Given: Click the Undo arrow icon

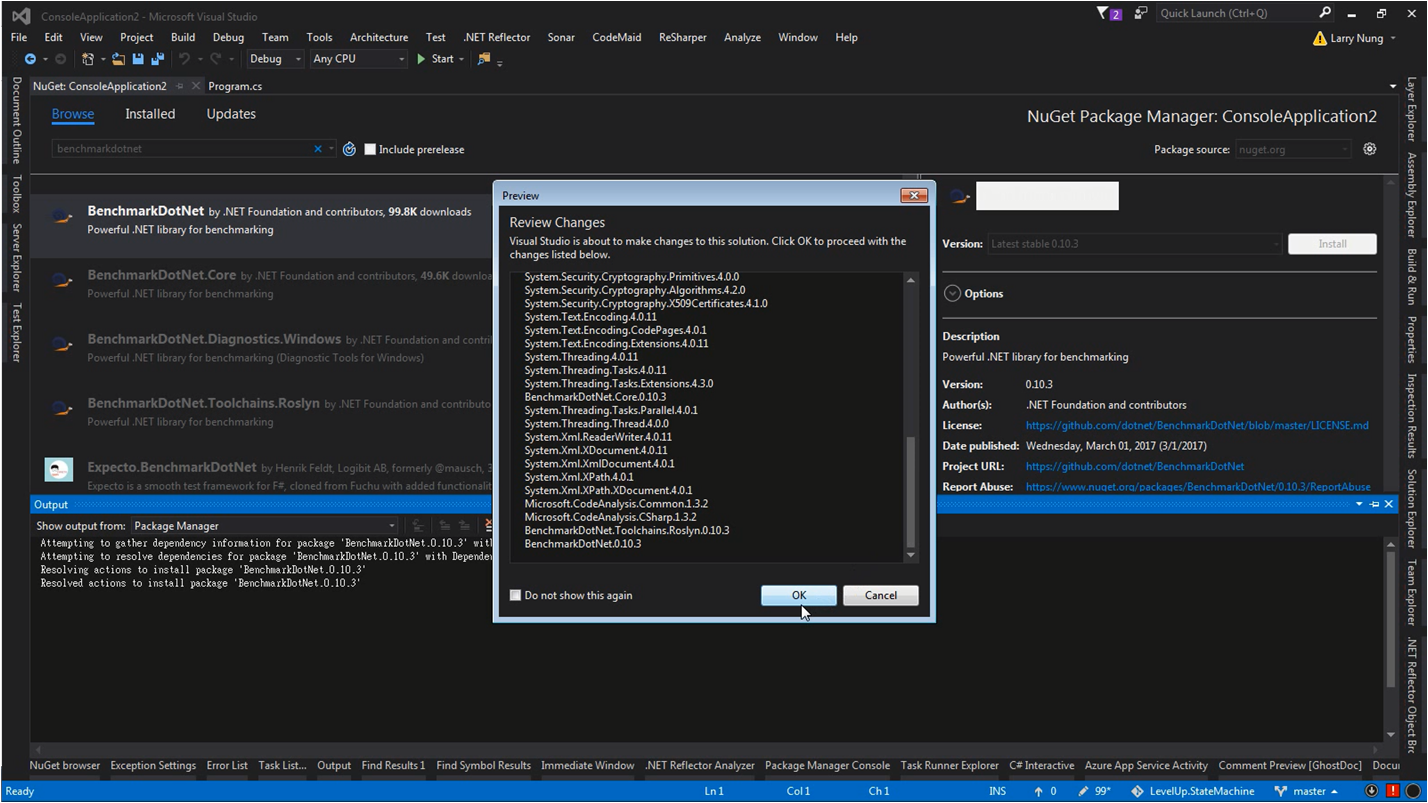Looking at the screenshot, I should pyautogui.click(x=184, y=59).
